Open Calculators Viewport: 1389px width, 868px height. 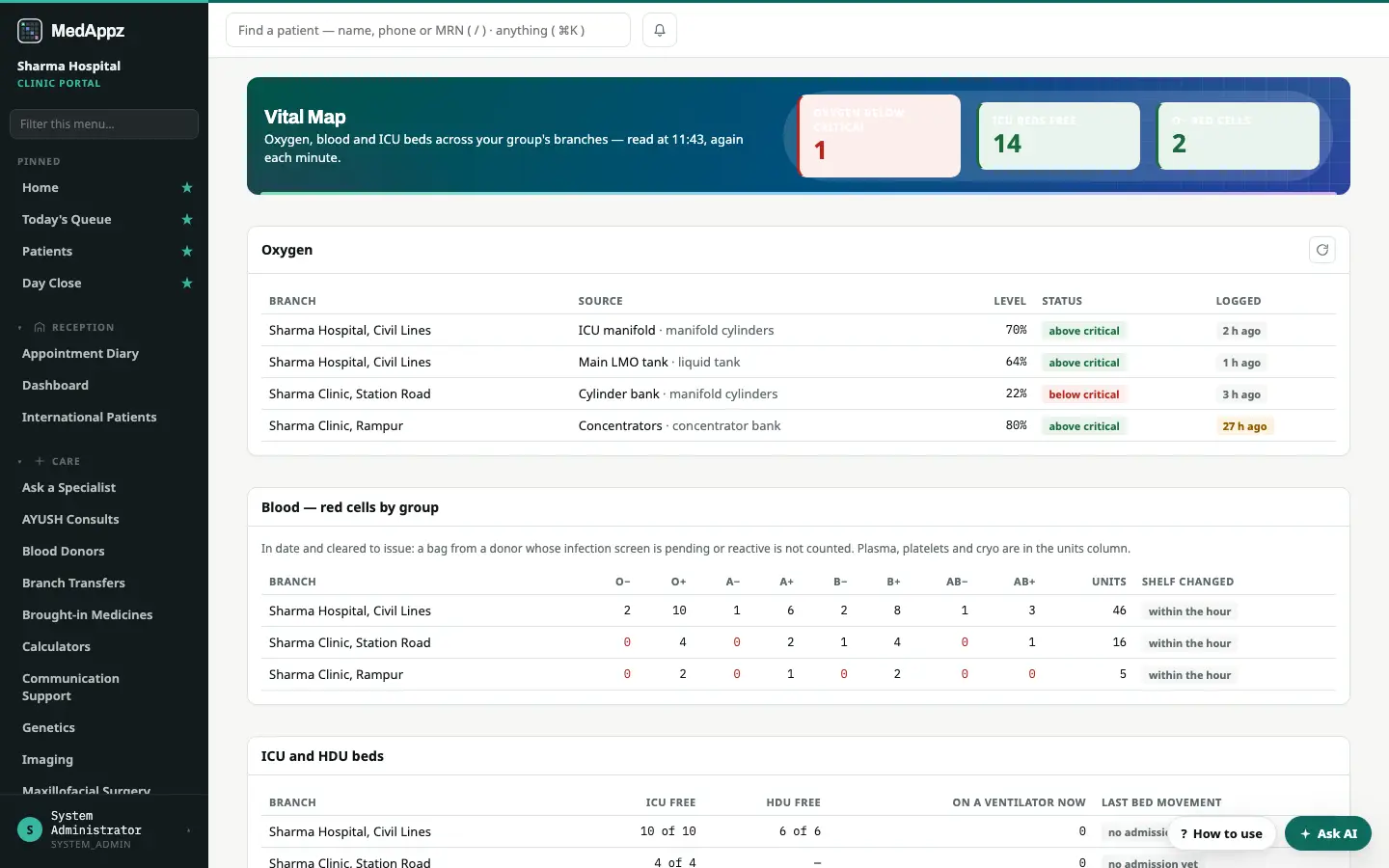pyautogui.click(x=56, y=646)
